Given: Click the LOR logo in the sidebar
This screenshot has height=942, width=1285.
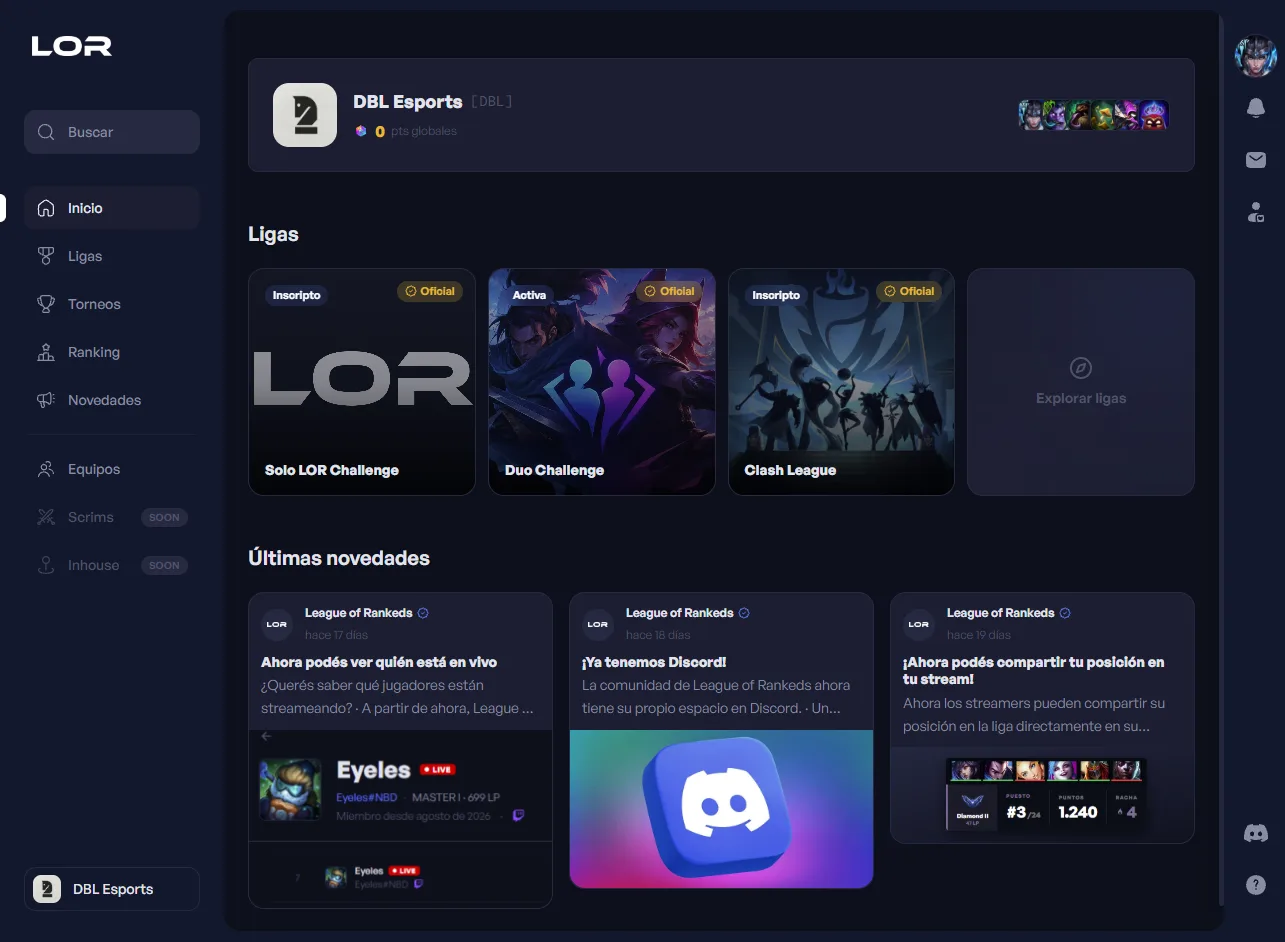Looking at the screenshot, I should (72, 46).
